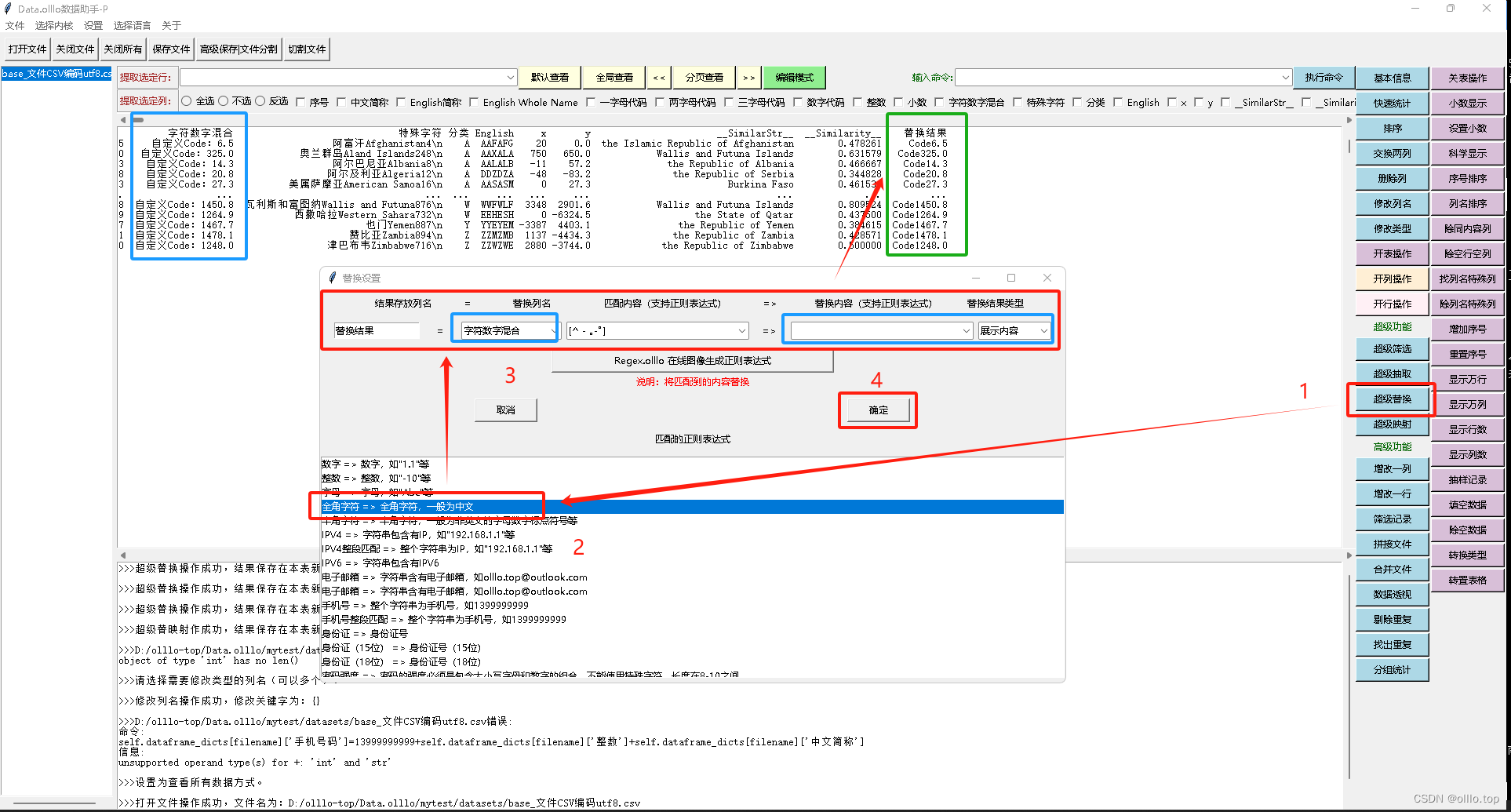Open 分组统计 grouping statistics
The image size is (1511, 812).
coord(1392,669)
